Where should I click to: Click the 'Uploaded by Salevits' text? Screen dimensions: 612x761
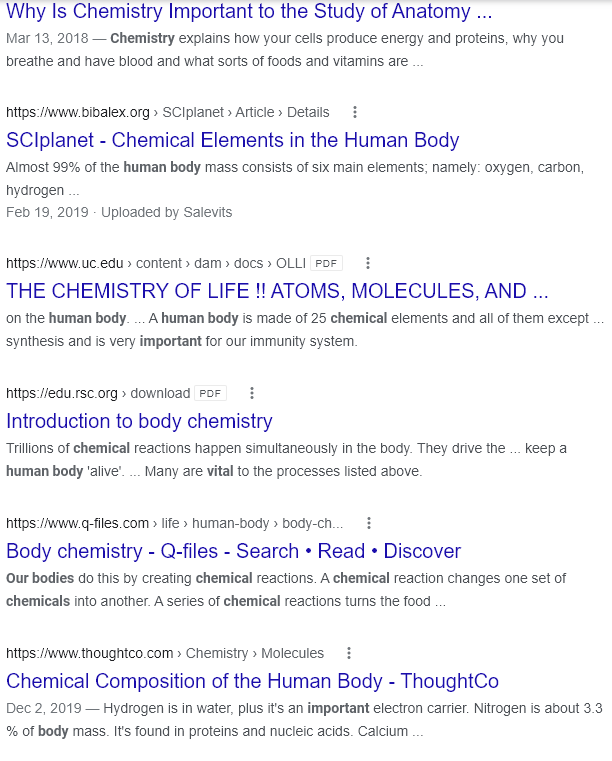(x=166, y=212)
